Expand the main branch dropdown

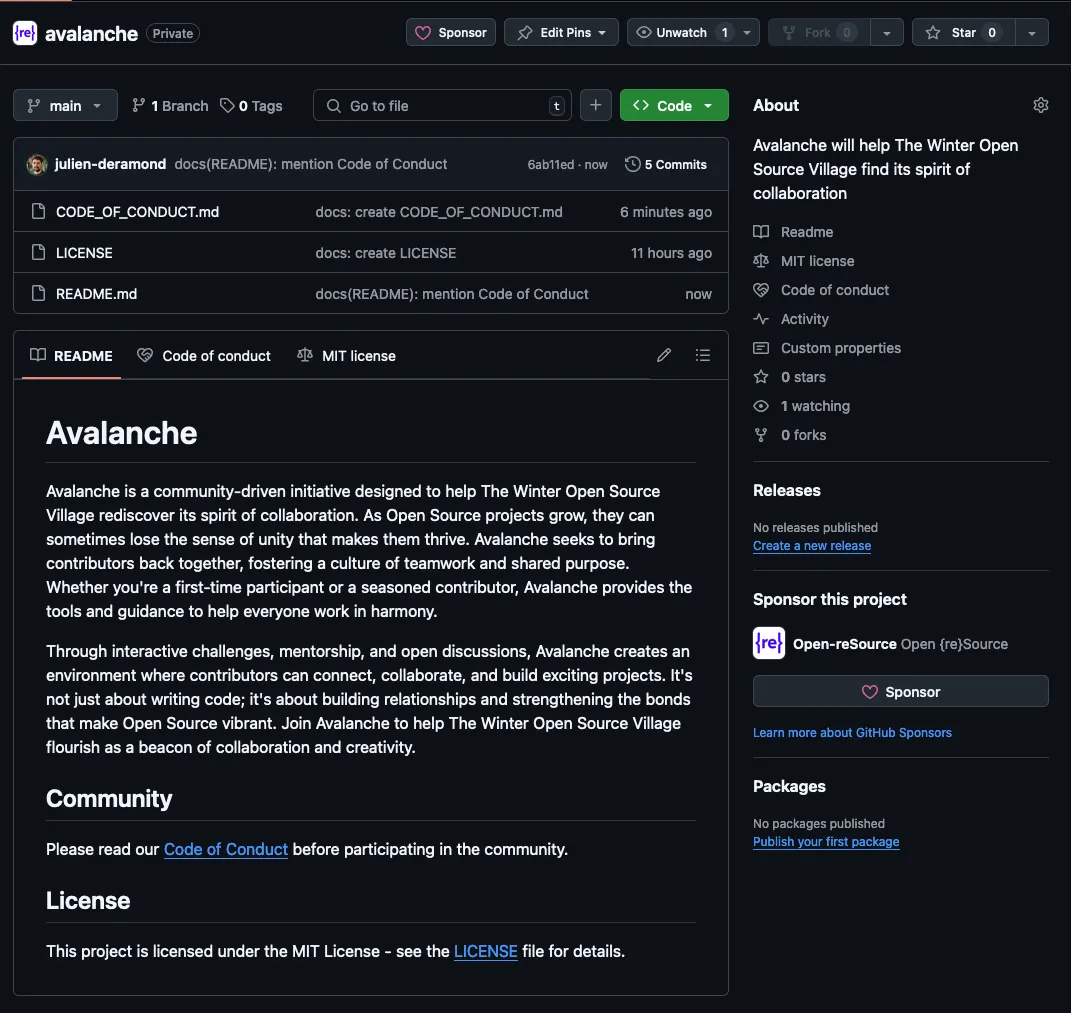pos(65,105)
